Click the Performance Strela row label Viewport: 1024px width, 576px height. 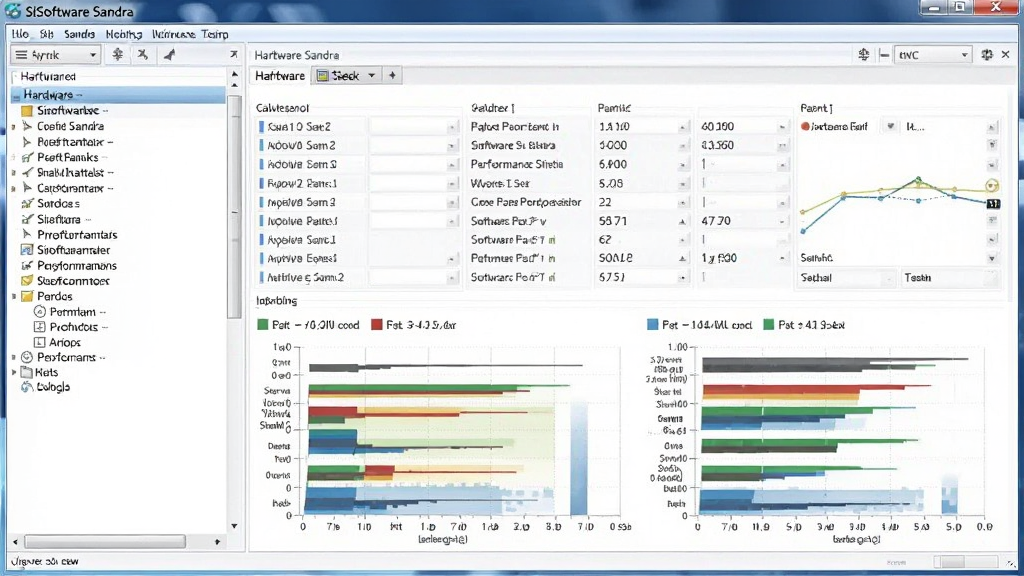point(517,165)
